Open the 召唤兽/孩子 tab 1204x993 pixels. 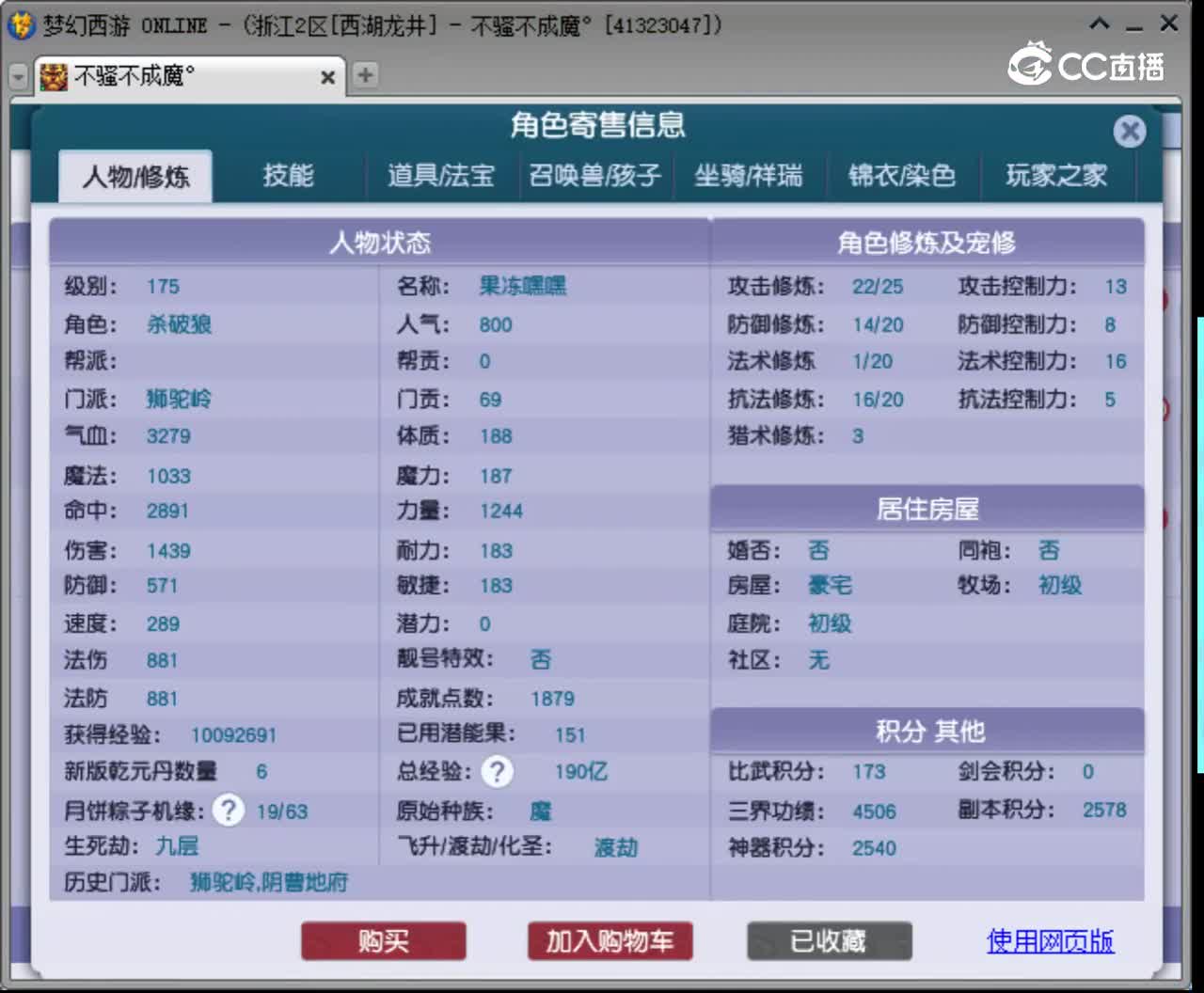[x=594, y=176]
